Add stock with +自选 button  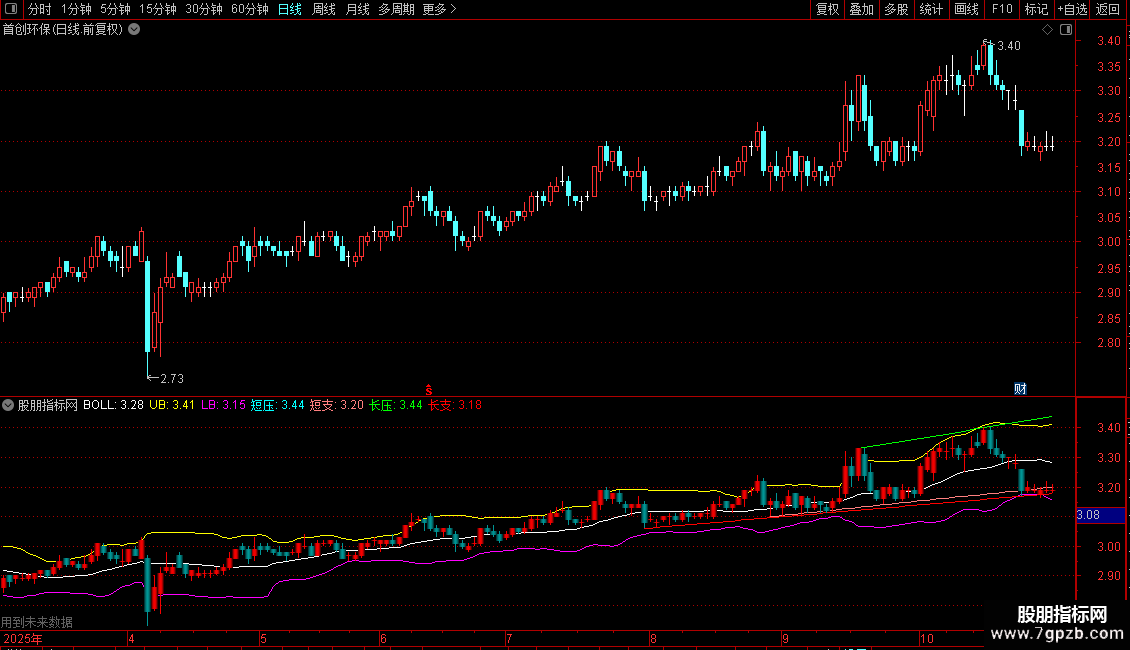pyautogui.click(x=1072, y=9)
